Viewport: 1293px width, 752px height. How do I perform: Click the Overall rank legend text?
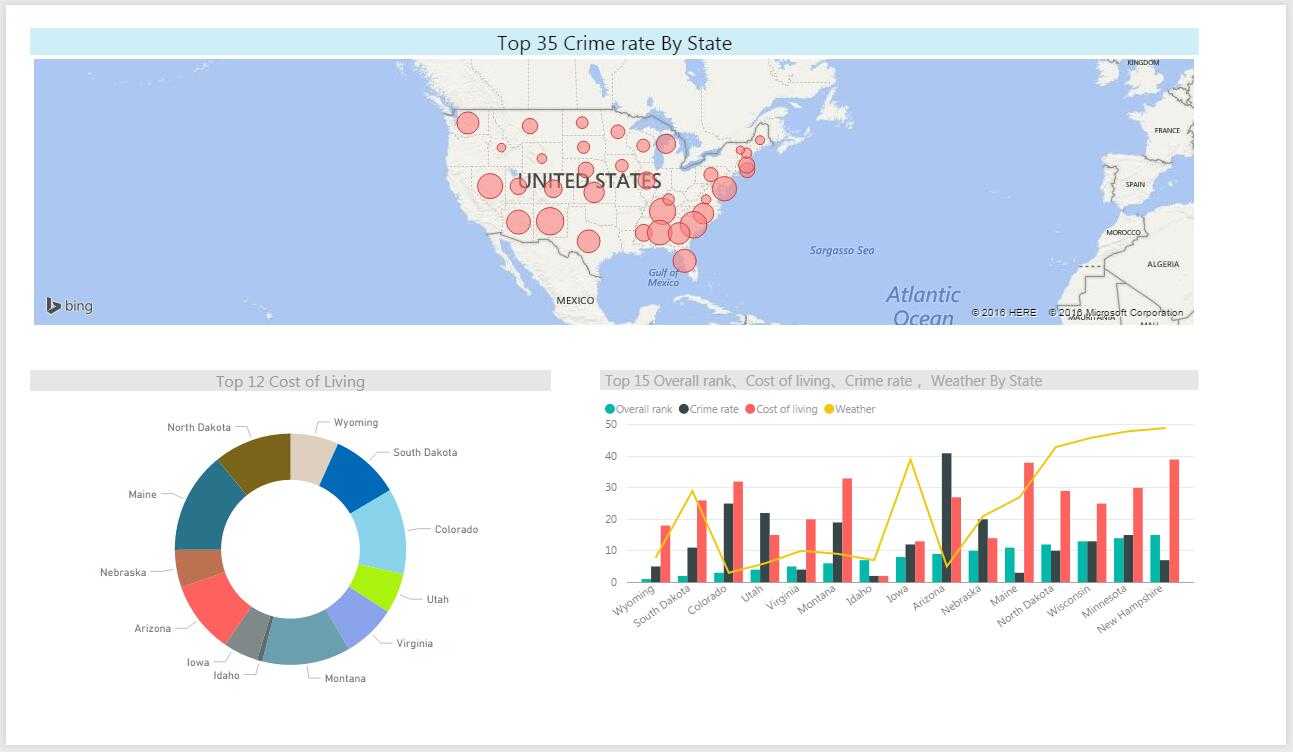pyautogui.click(x=644, y=409)
